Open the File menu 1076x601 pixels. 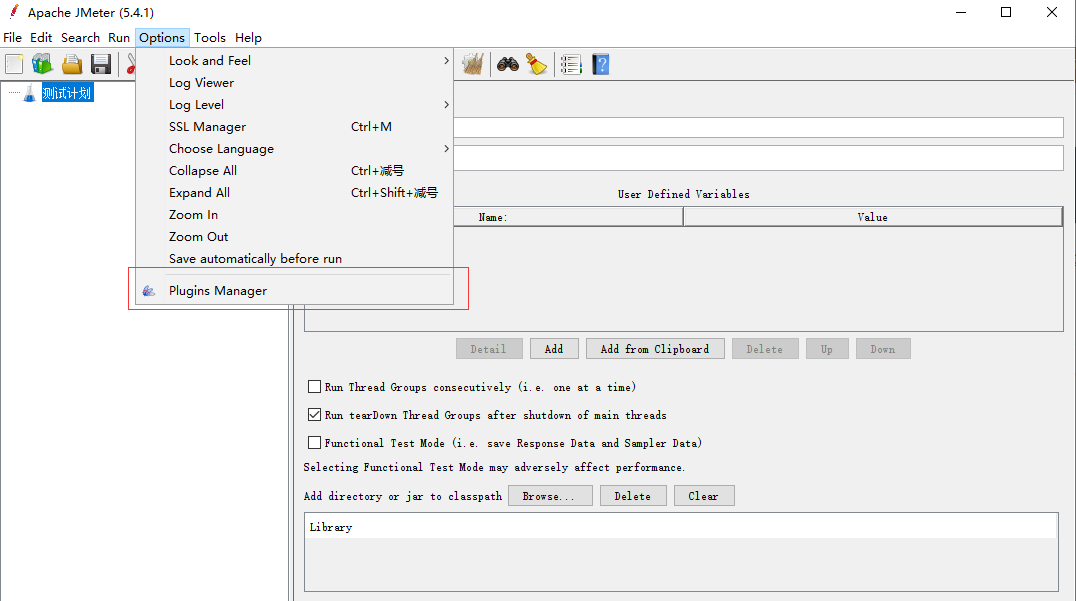12,38
